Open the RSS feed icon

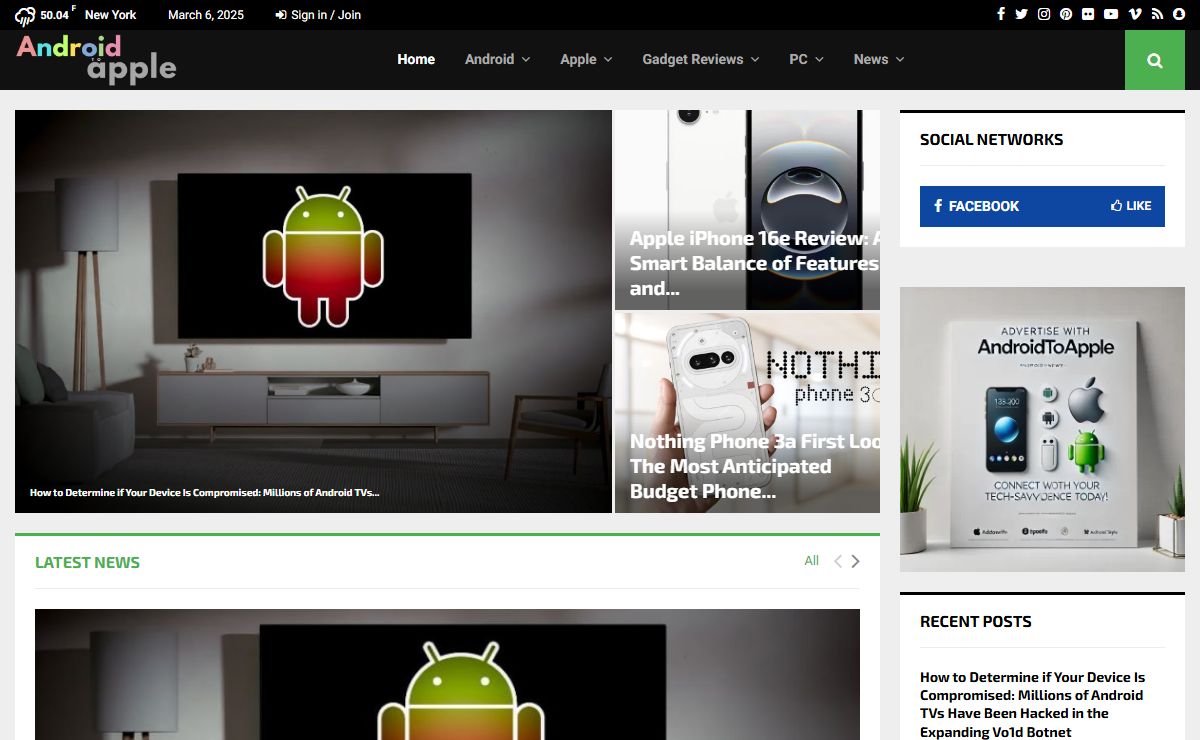1157,14
